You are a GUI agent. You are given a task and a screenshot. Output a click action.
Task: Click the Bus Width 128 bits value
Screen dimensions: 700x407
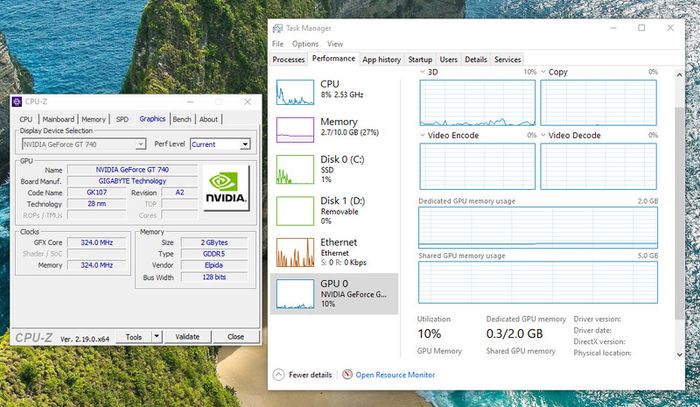click(214, 277)
